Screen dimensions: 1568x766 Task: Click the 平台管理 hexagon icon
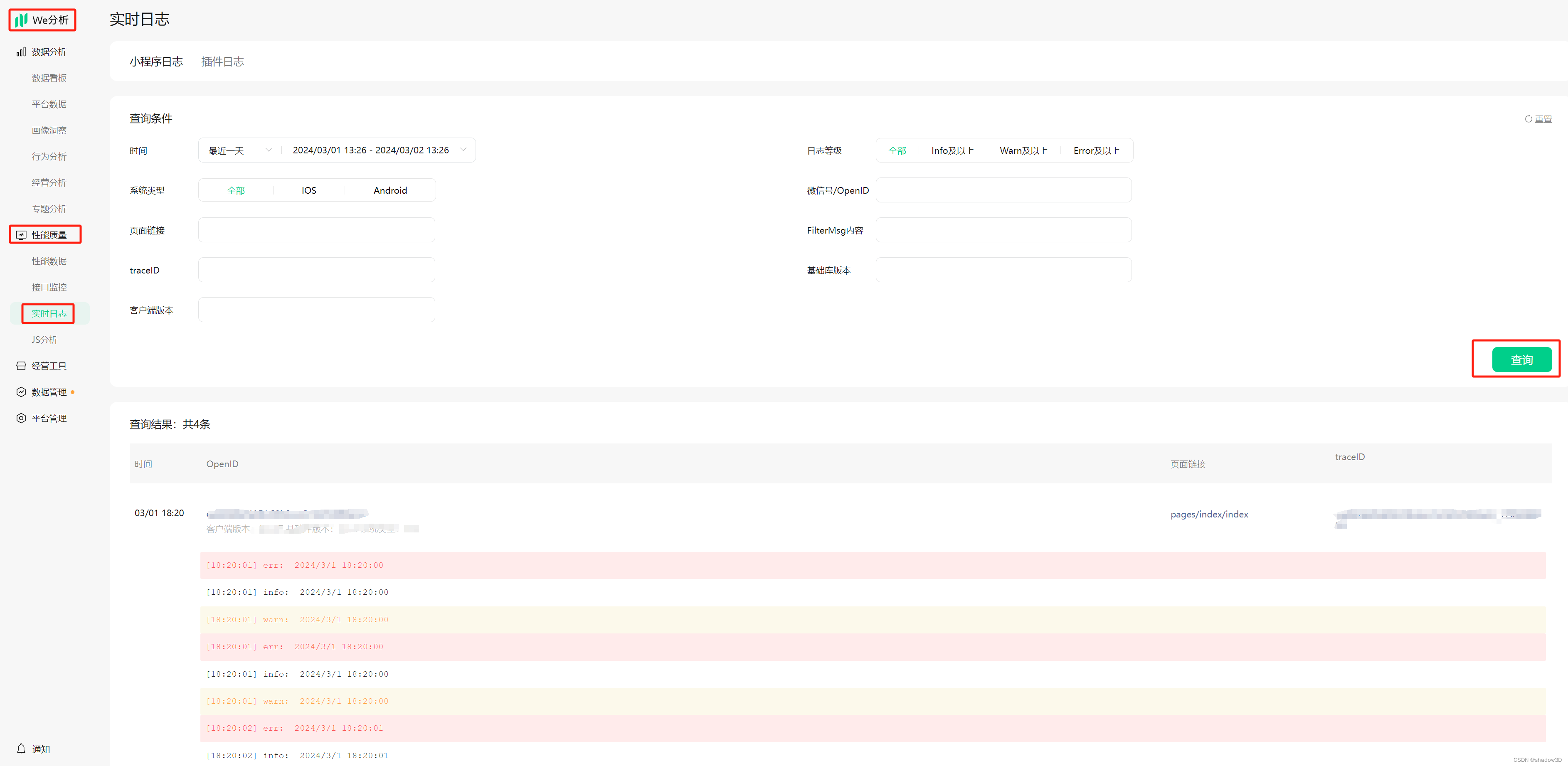coord(21,418)
